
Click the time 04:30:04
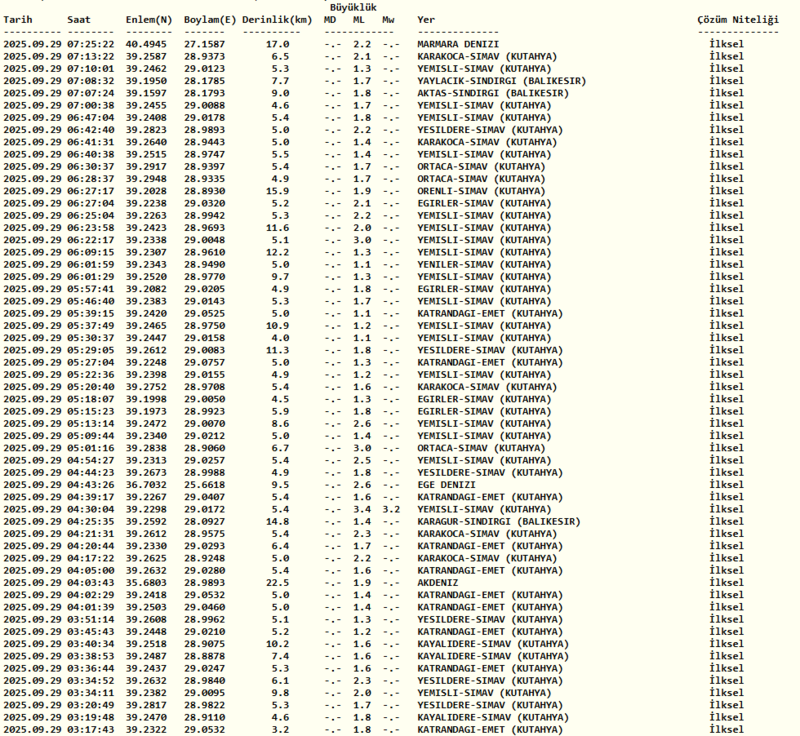click(x=91, y=510)
